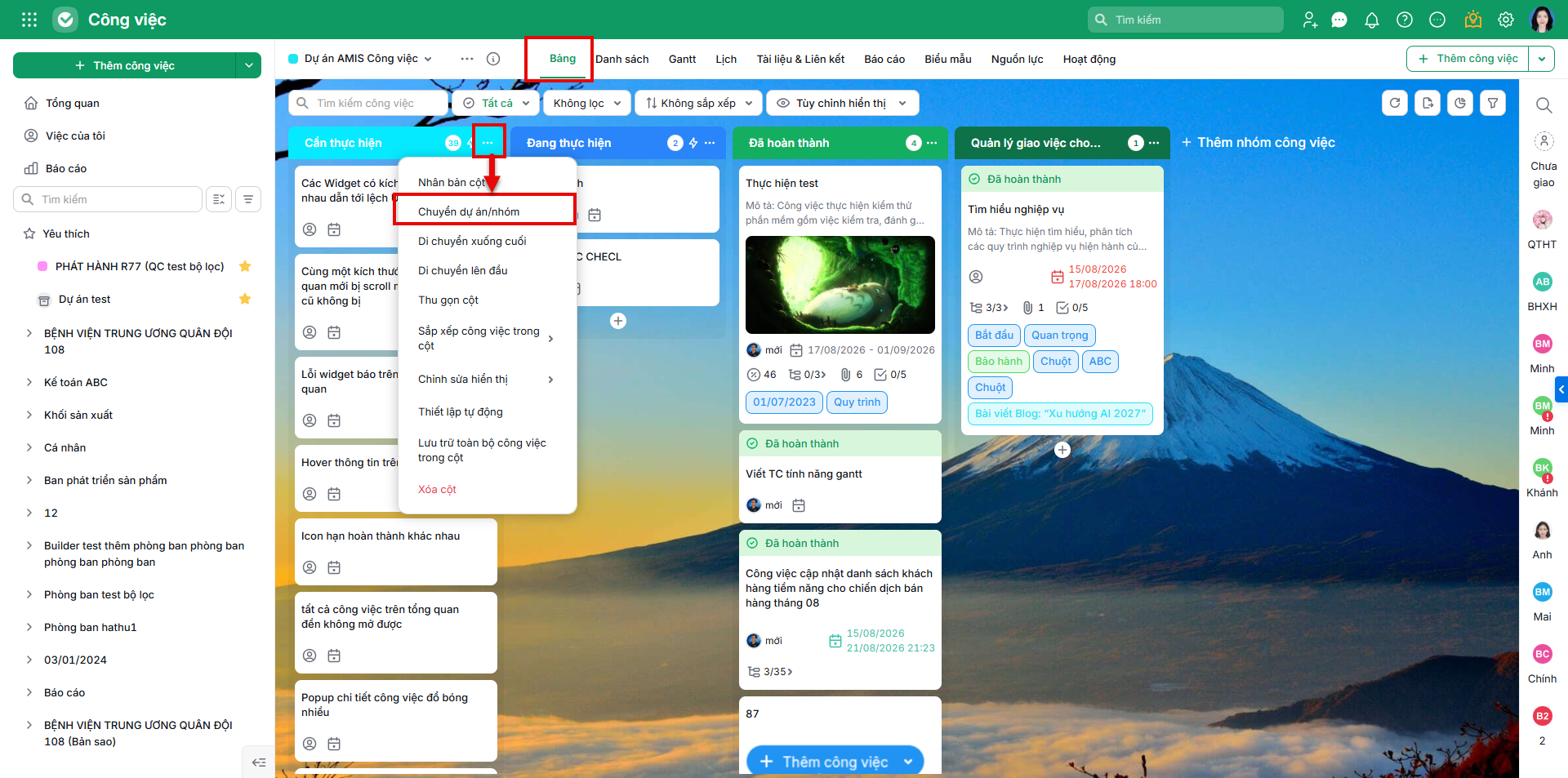Click the project info icon
The width and height of the screenshot is (1568, 778).
click(493, 59)
